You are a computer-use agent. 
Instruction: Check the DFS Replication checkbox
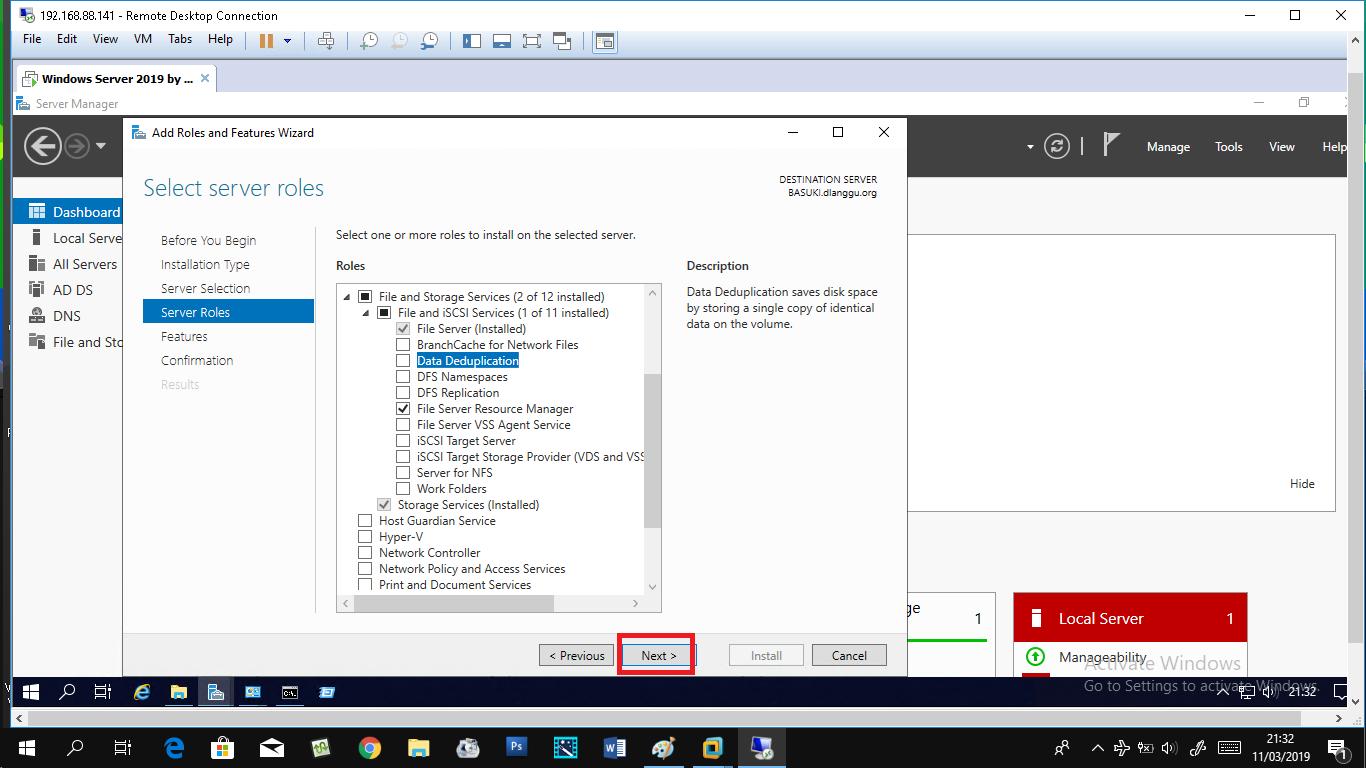click(403, 393)
